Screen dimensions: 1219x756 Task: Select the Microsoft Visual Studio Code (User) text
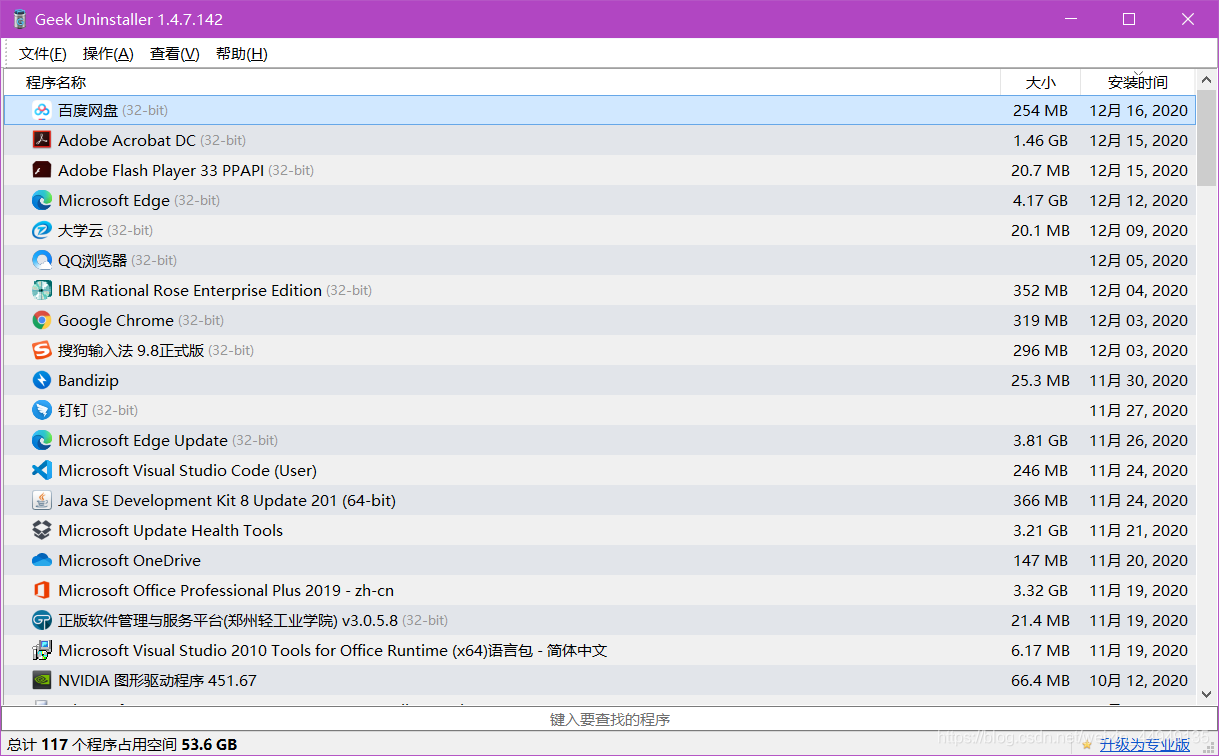pyautogui.click(x=187, y=470)
